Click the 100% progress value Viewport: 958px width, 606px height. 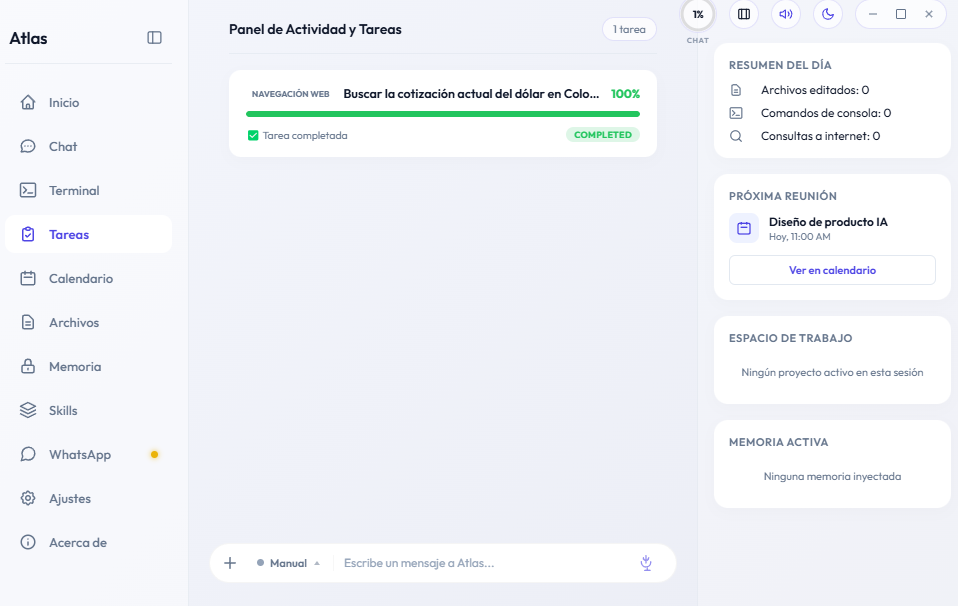[x=625, y=93]
